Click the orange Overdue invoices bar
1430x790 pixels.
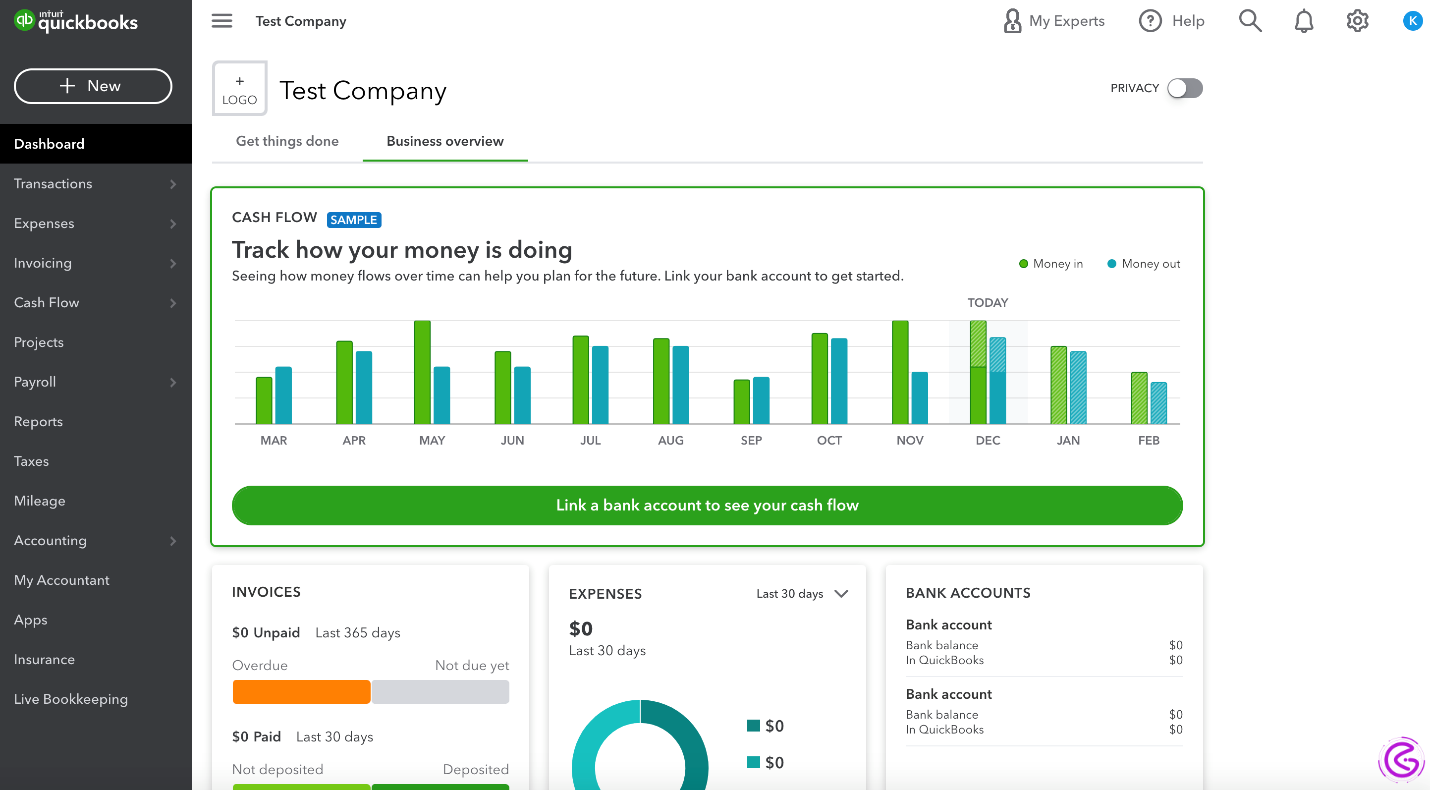[x=301, y=691]
